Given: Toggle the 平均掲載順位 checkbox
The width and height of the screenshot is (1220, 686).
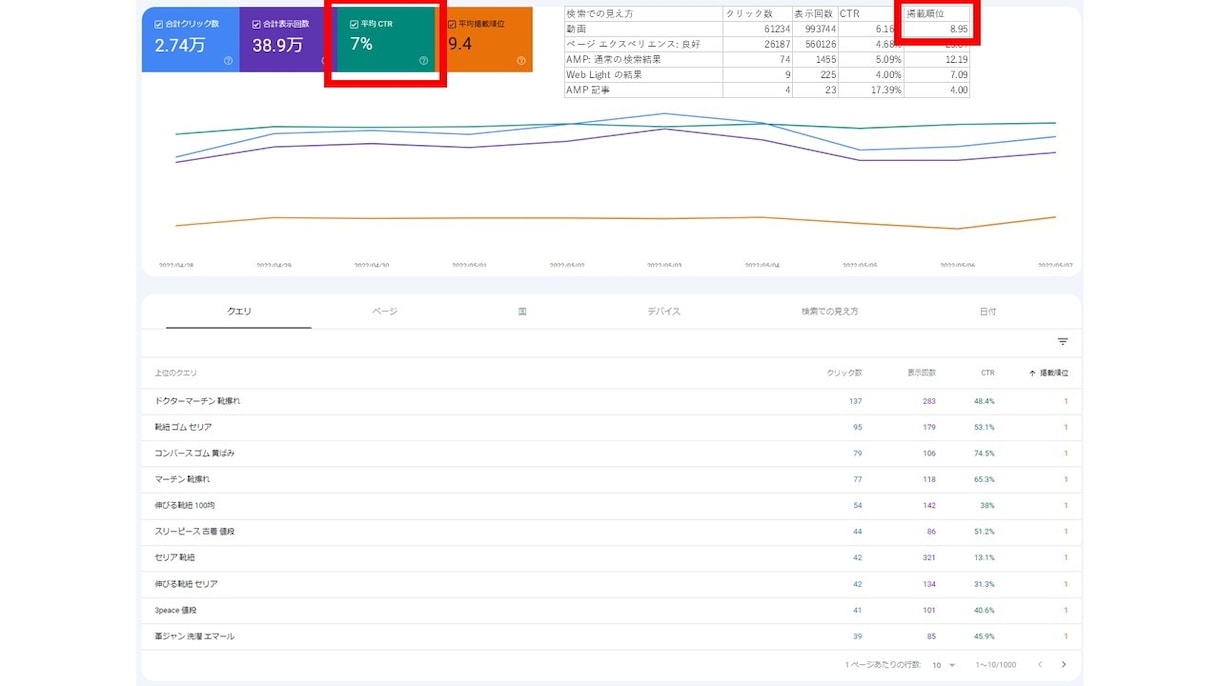Looking at the screenshot, I should (x=452, y=24).
